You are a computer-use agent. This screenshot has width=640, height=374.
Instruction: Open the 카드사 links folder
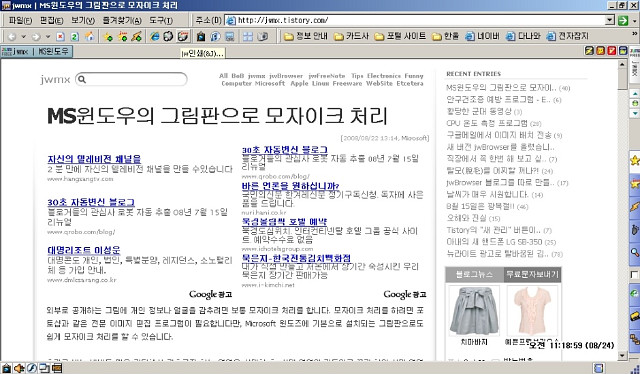coord(351,36)
